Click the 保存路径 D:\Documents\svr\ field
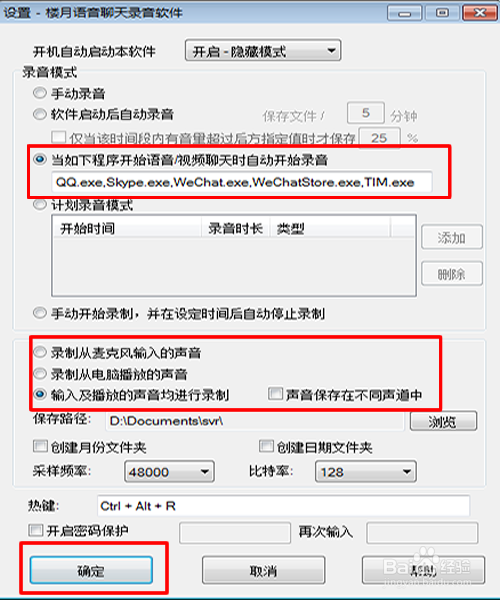 pyautogui.click(x=254, y=421)
